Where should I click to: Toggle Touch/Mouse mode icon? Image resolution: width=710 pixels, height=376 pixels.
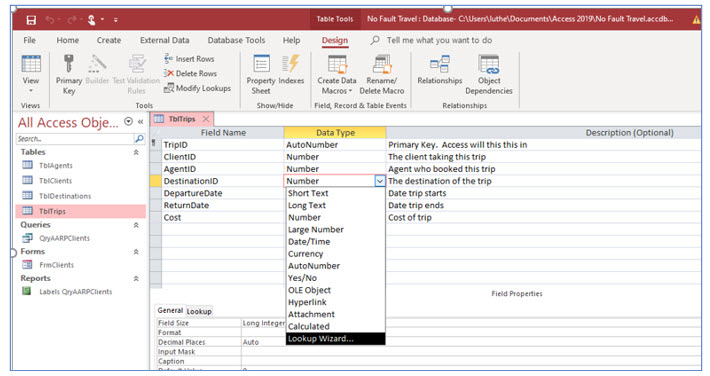(92, 20)
